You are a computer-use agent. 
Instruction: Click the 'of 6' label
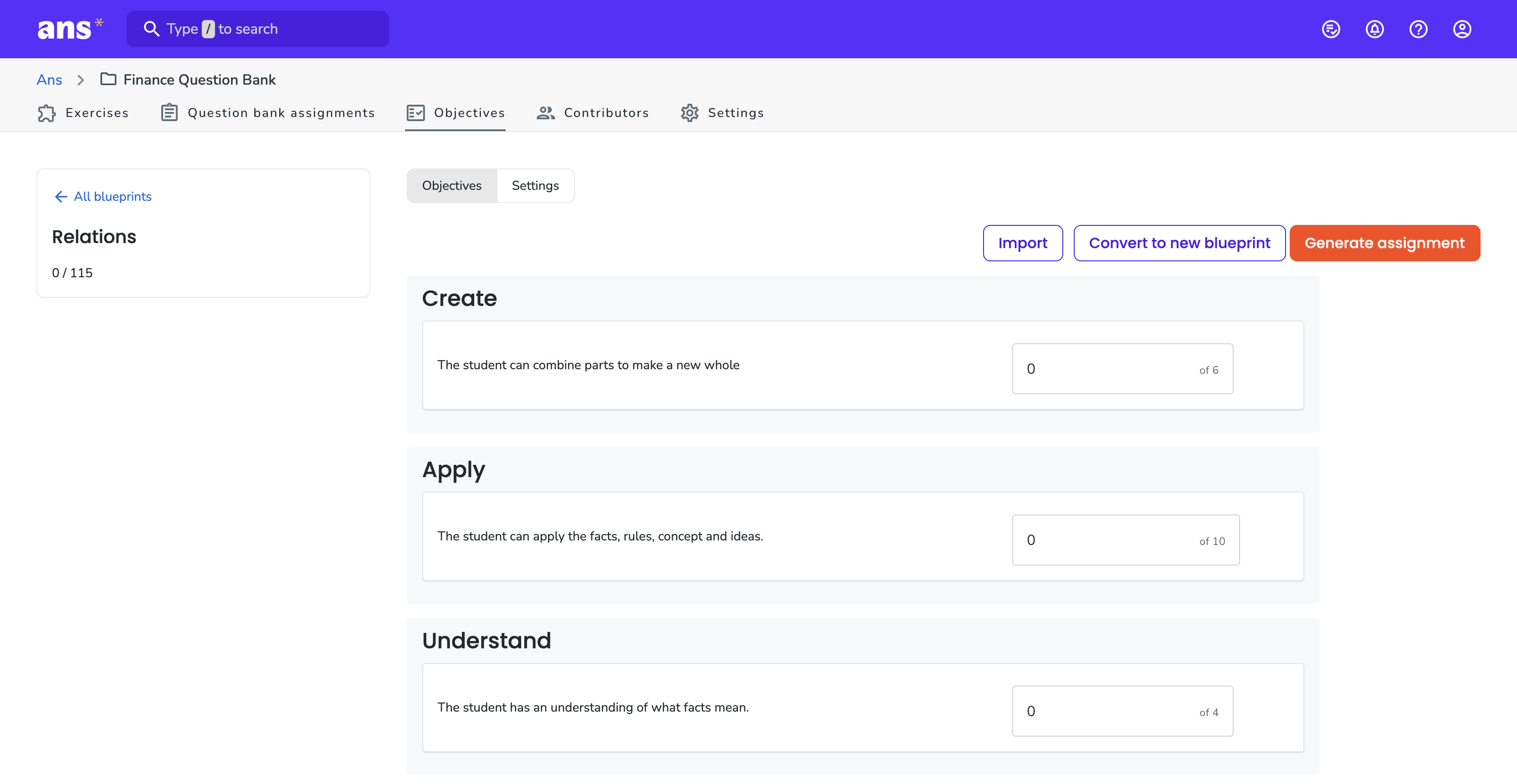pyautogui.click(x=1209, y=370)
